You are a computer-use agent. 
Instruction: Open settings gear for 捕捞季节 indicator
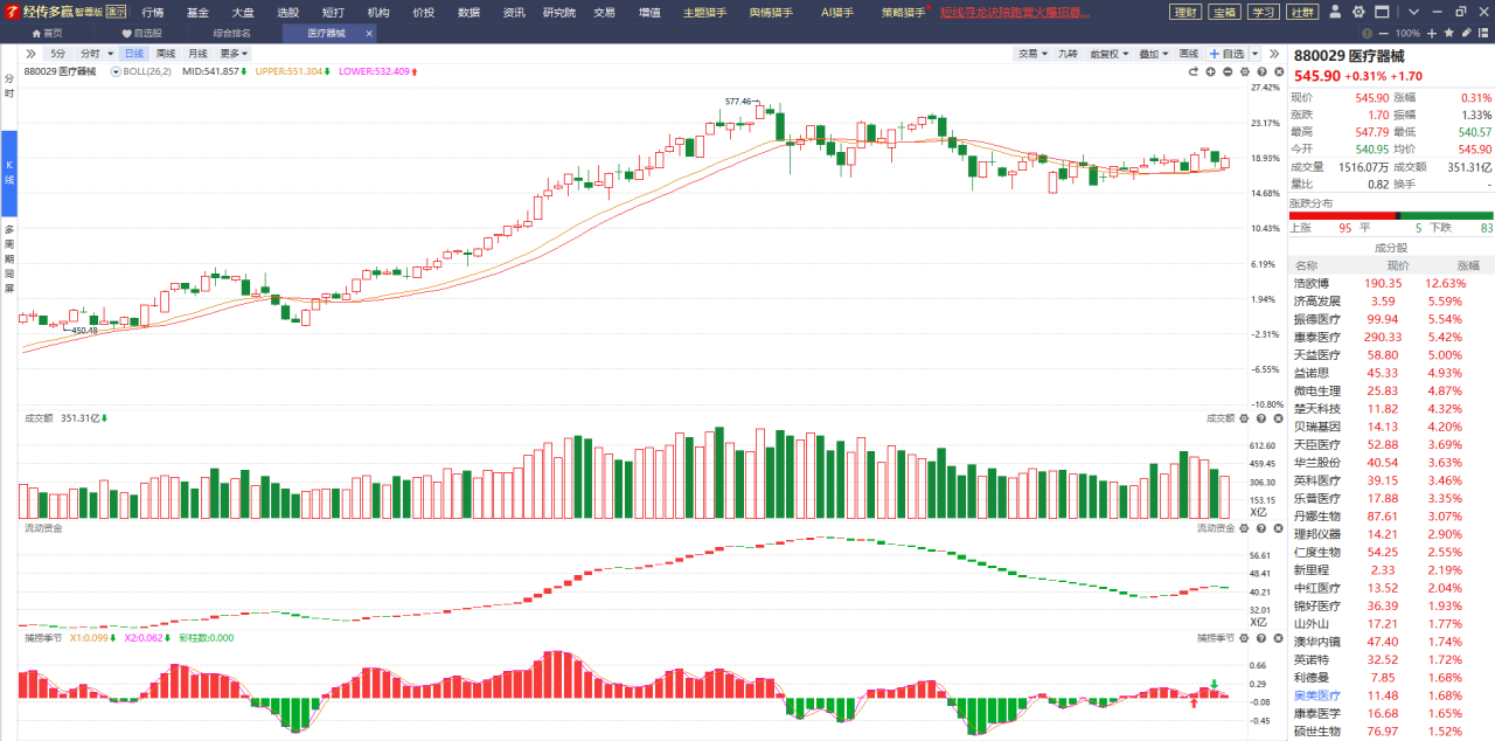1244,637
